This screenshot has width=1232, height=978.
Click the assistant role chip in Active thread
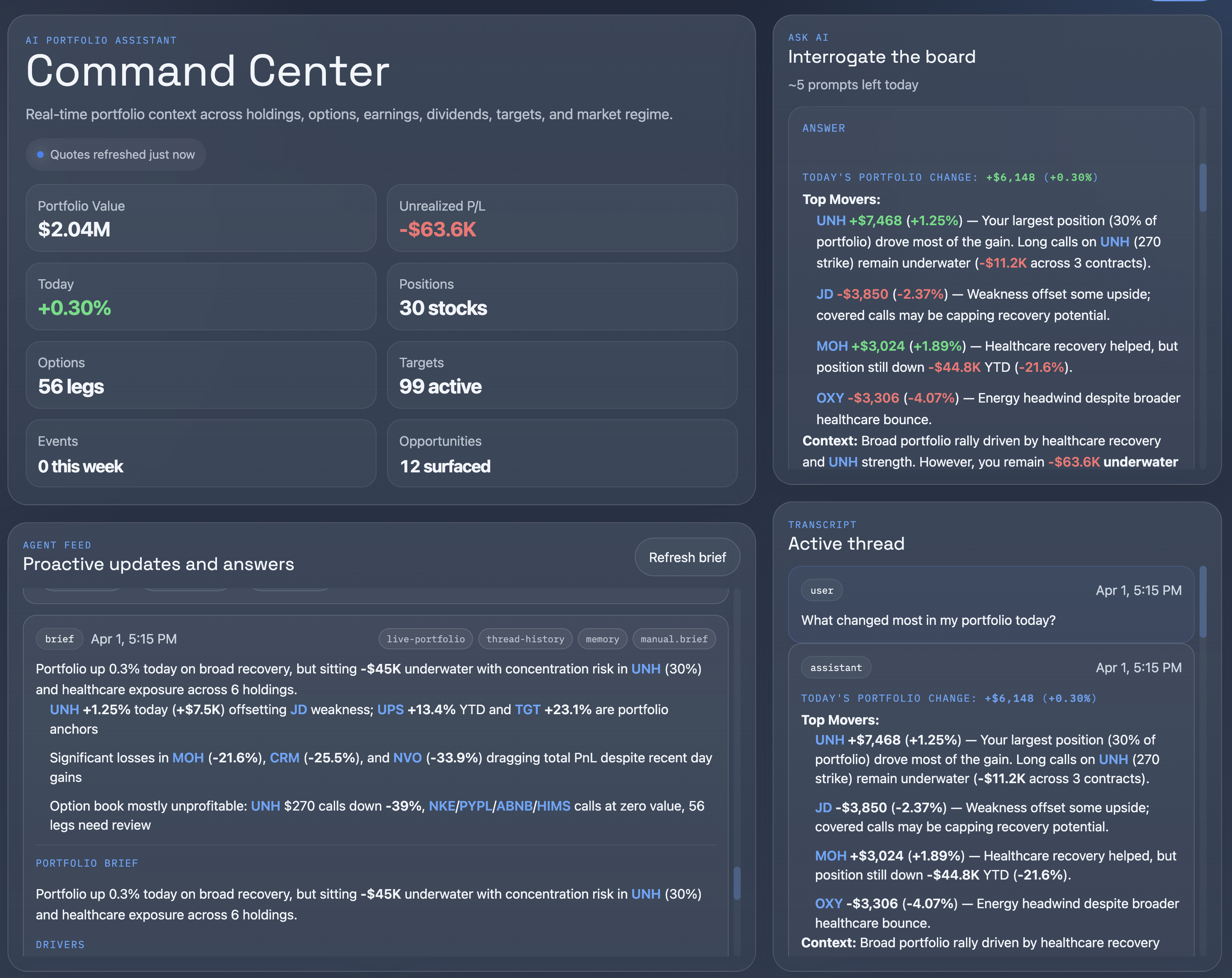tap(835, 667)
